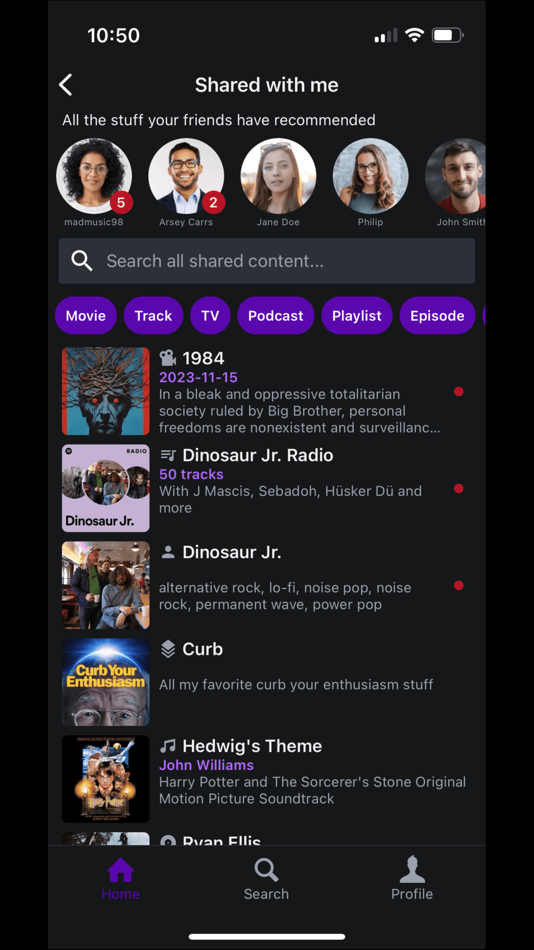Open the 1984 title

203,359
